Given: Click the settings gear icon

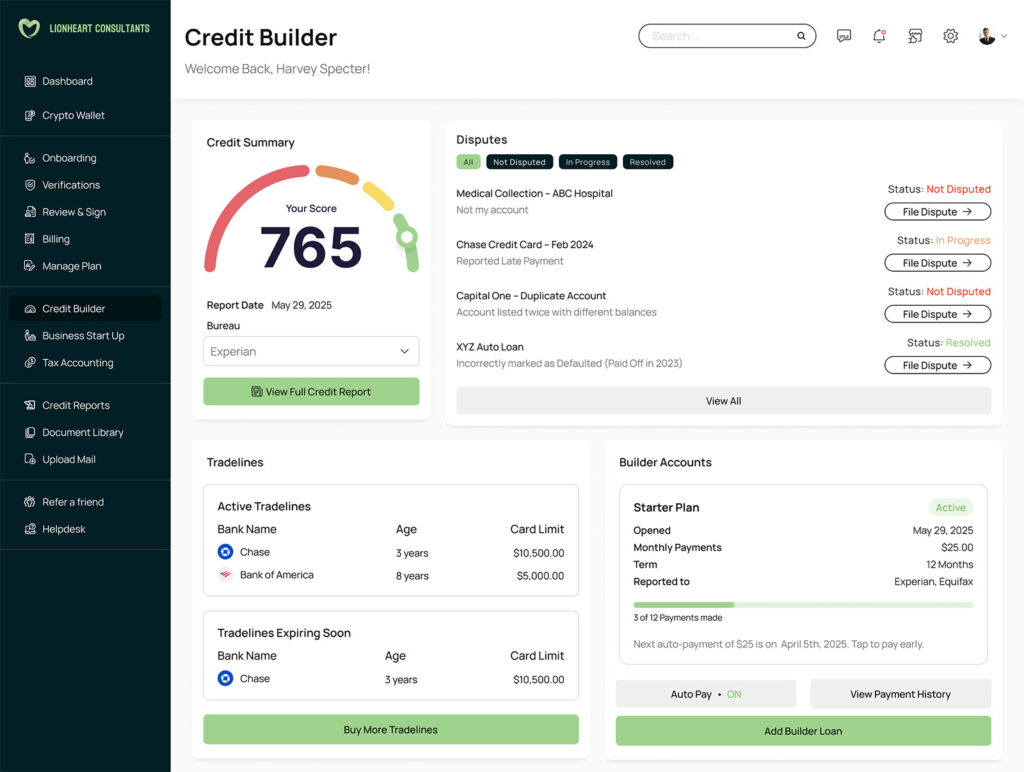Looking at the screenshot, I should 950,36.
